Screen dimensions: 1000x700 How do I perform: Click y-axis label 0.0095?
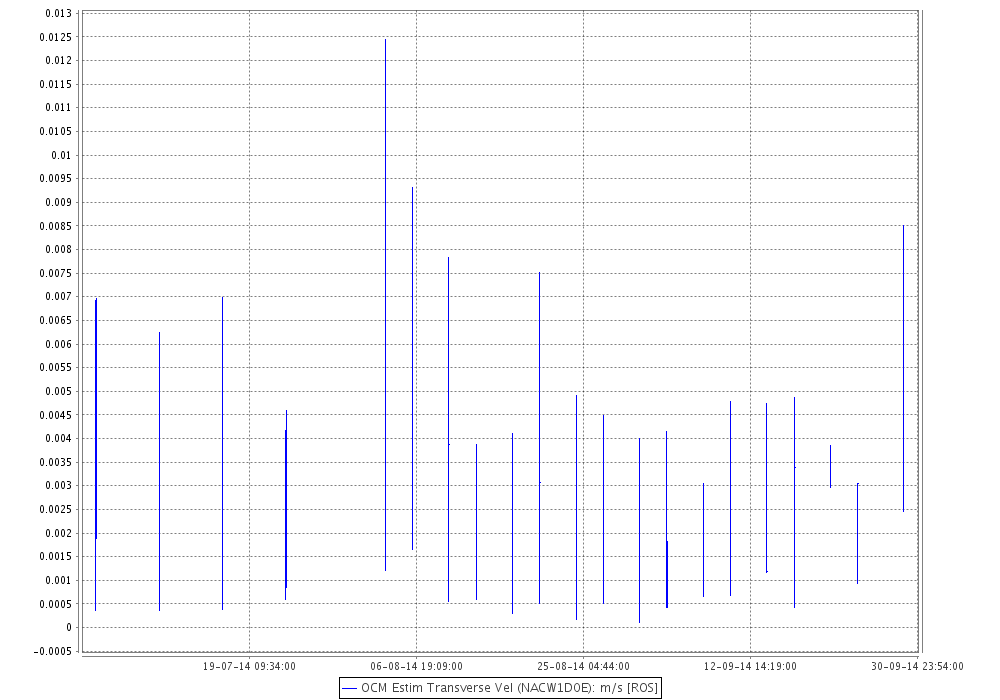point(55,179)
